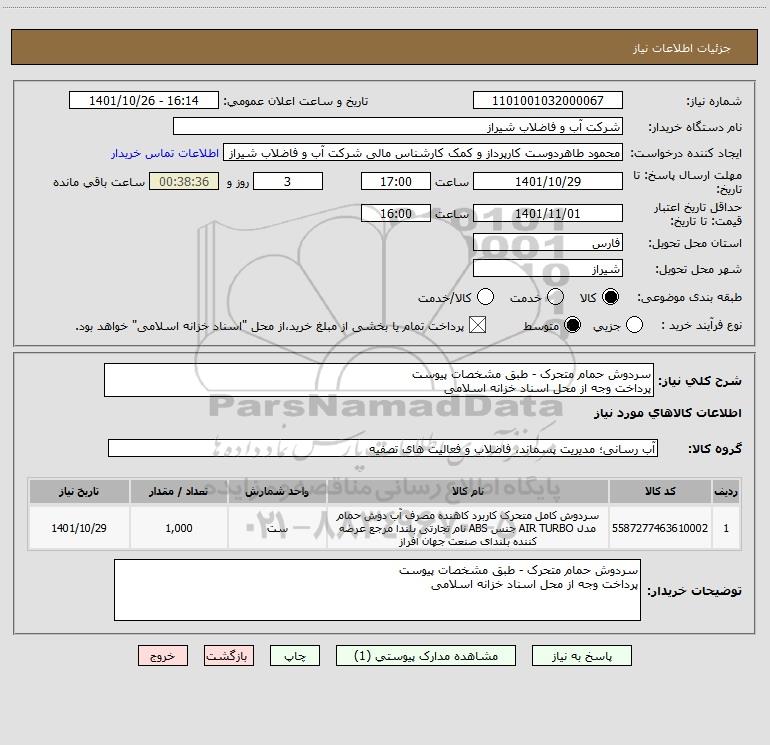Toggle the اسناد خزانه اسلامی payment checkbox
Viewport: 770px width, 745px height.
click(477, 325)
